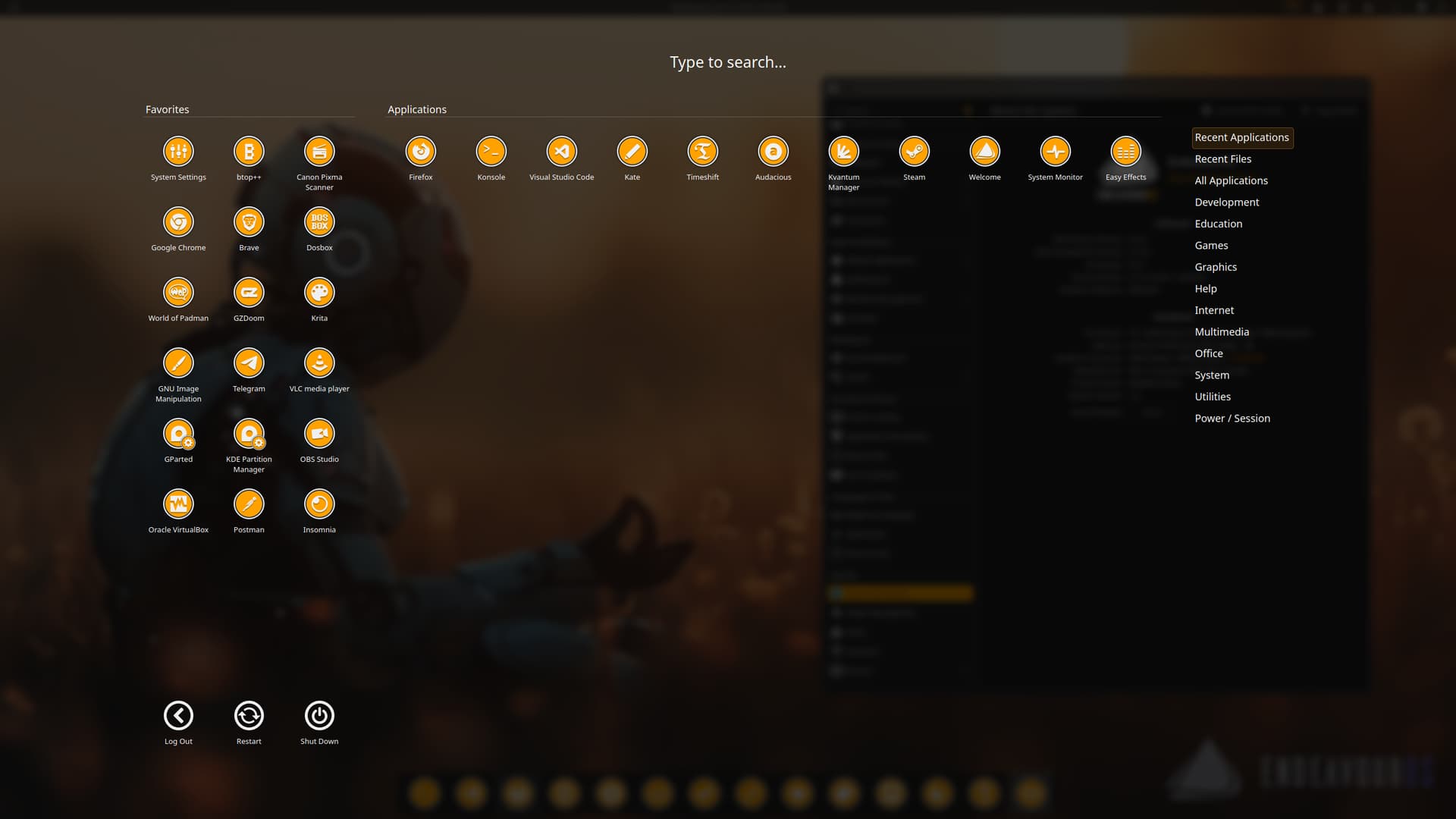This screenshot has width=1456, height=819.
Task: Launch Kvantum Manager
Action: point(843,152)
